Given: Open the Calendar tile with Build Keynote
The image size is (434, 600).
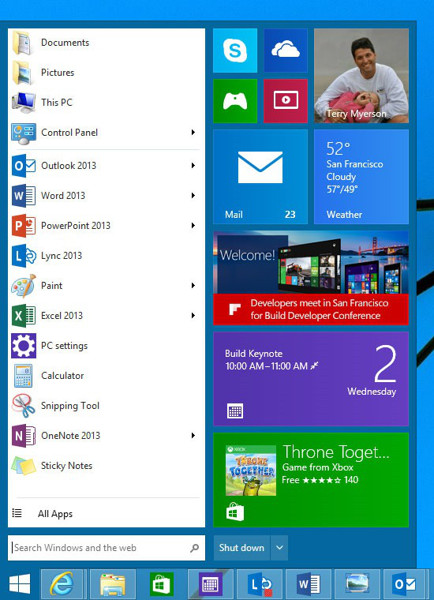Looking at the screenshot, I should (x=311, y=379).
